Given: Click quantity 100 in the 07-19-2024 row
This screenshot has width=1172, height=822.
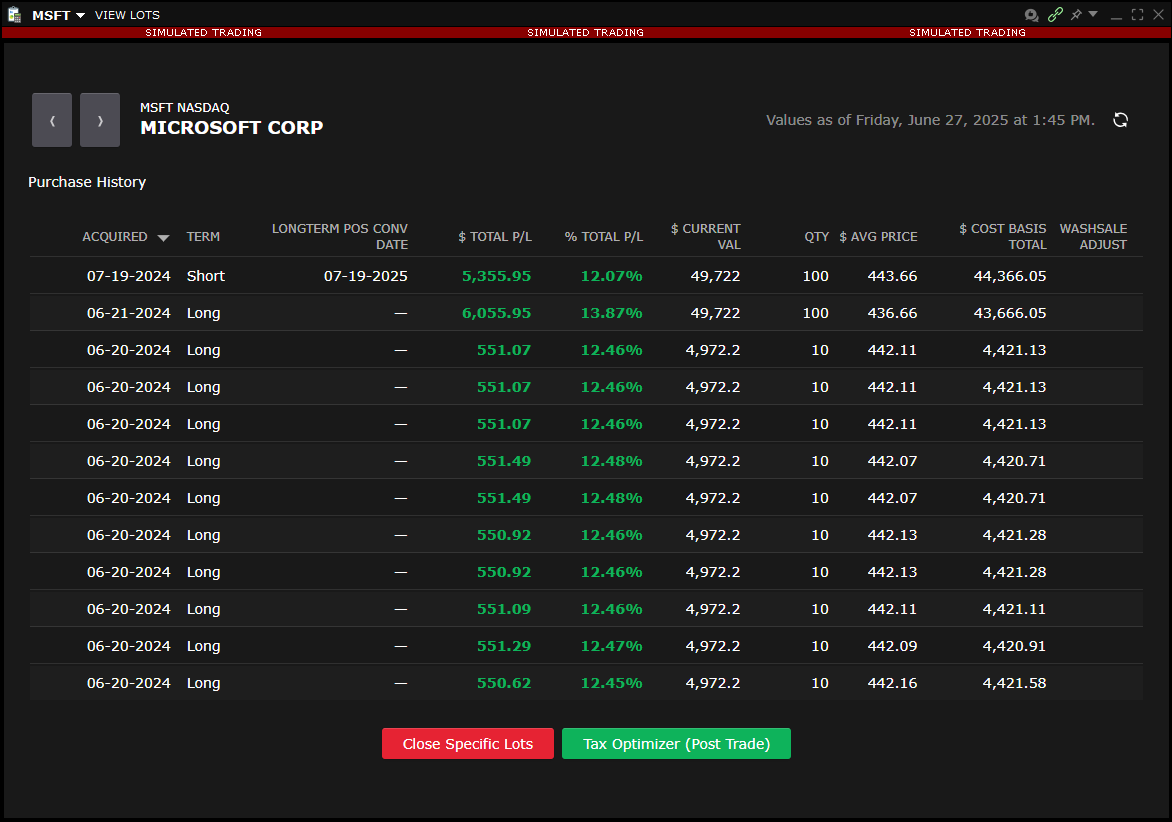Looking at the screenshot, I should pos(815,276).
